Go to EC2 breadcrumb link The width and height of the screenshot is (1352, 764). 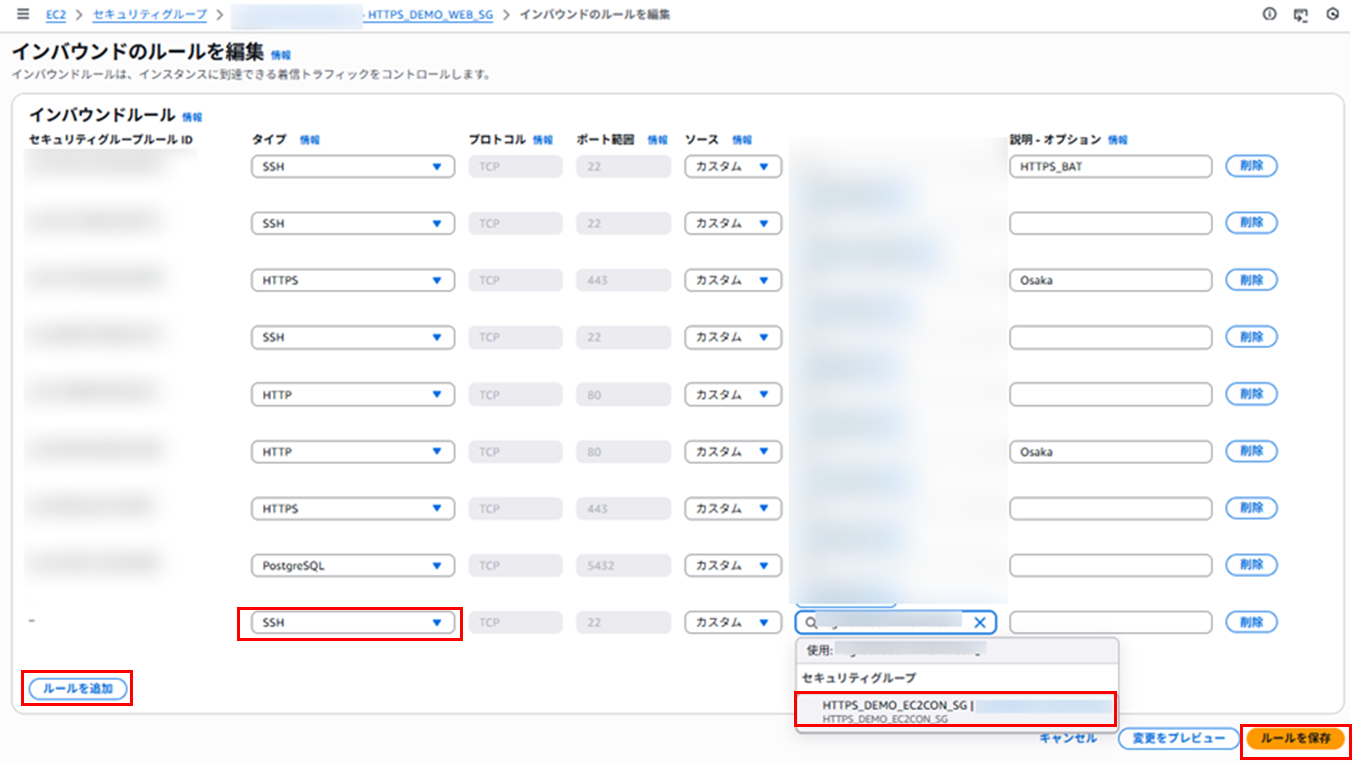tap(56, 15)
